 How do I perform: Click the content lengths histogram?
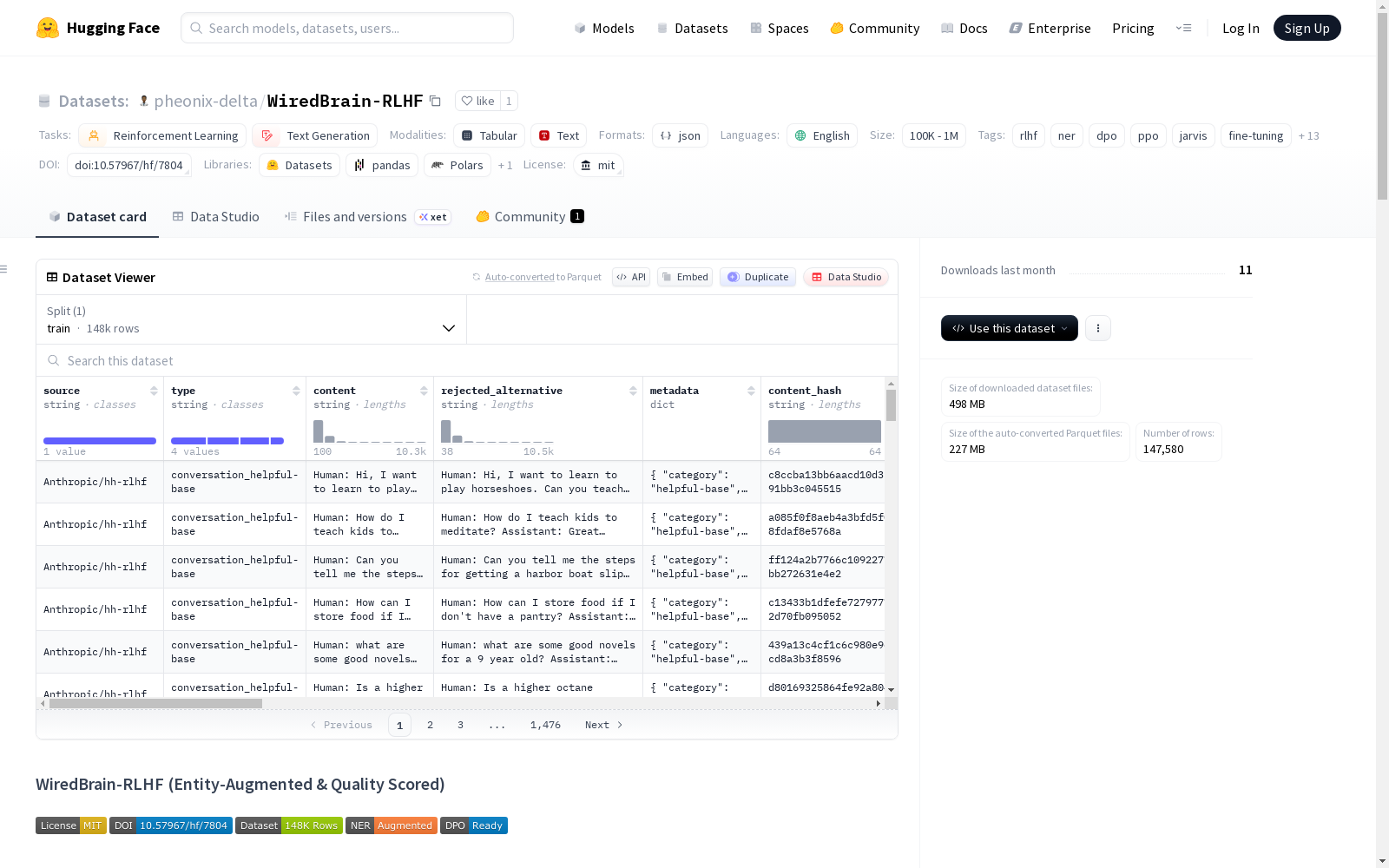point(370,431)
